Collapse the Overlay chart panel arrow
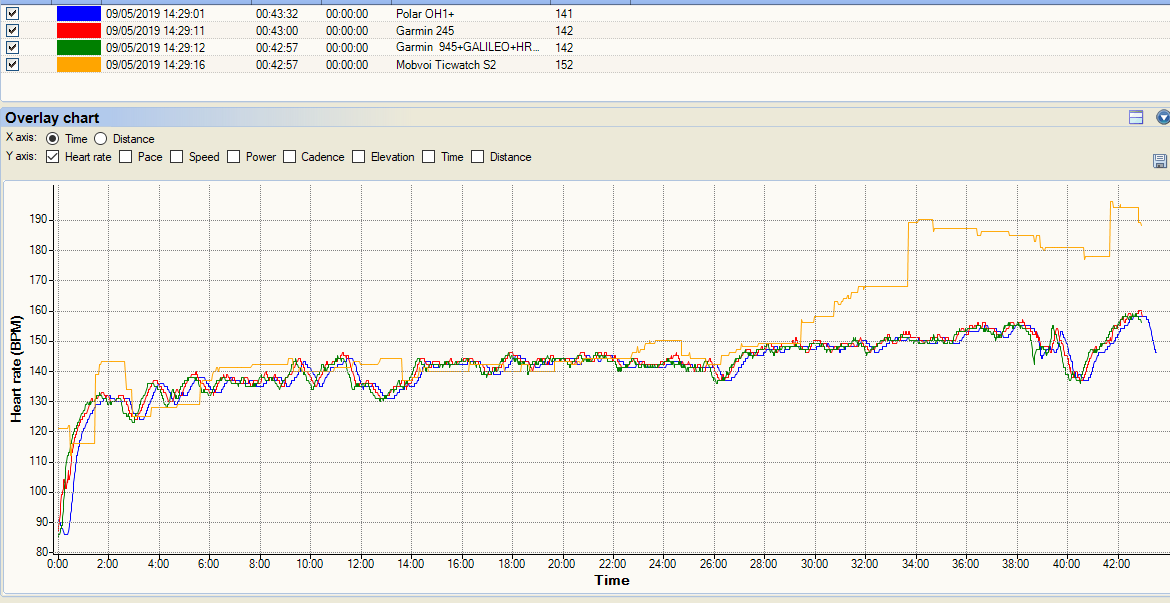The width and height of the screenshot is (1170, 603). tap(1163, 117)
